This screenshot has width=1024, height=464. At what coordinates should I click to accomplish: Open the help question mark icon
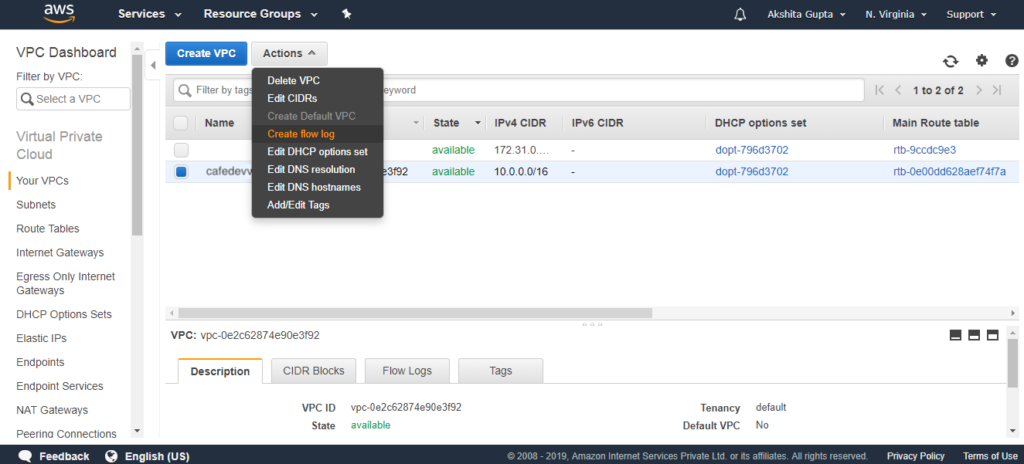(x=1012, y=61)
